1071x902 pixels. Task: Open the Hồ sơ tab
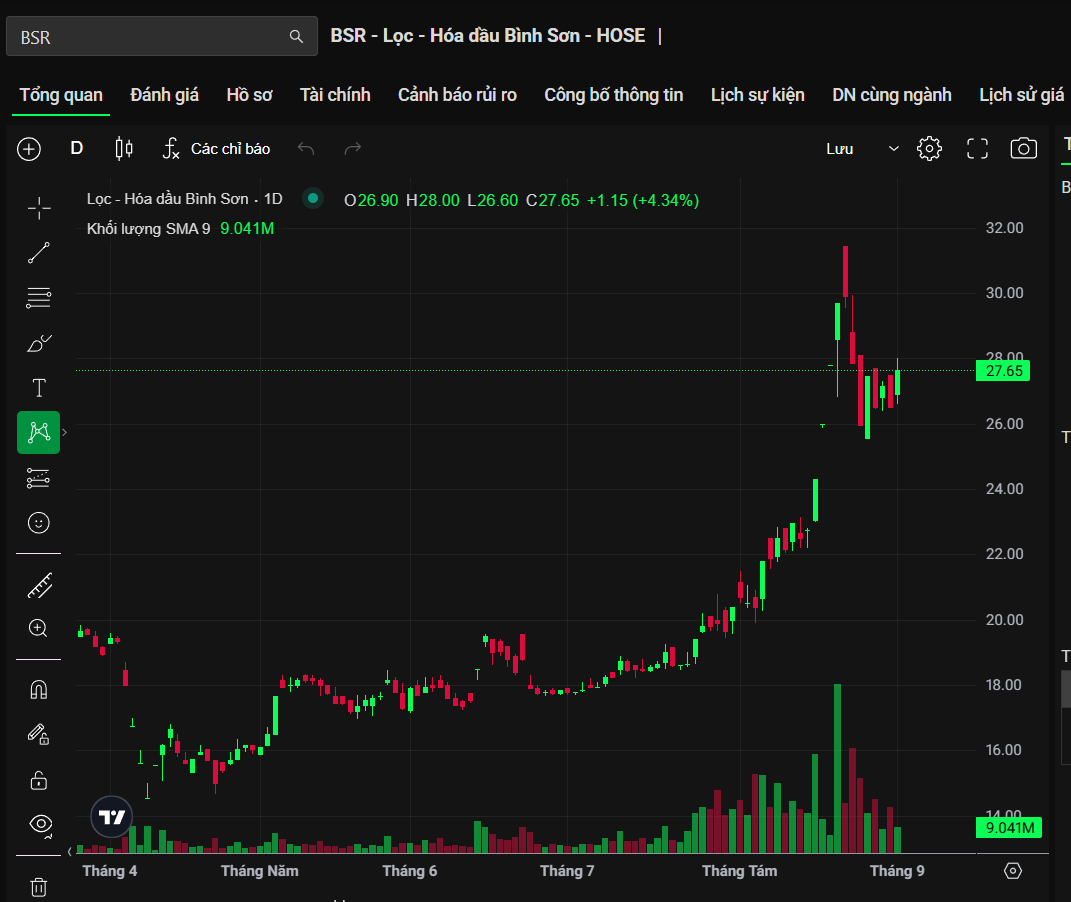pos(249,95)
